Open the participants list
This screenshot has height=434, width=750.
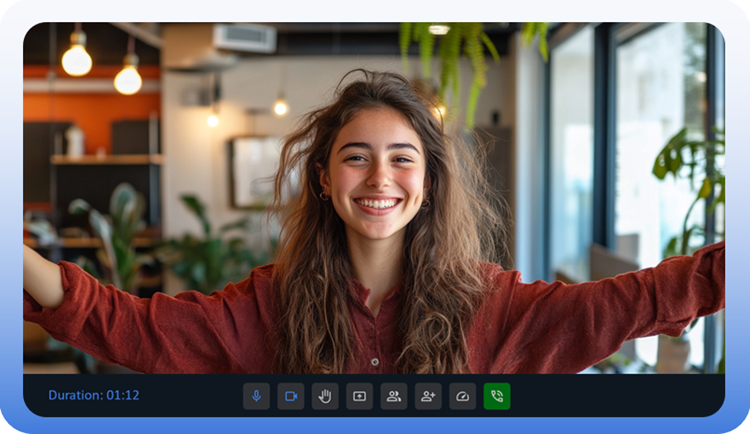pyautogui.click(x=394, y=396)
